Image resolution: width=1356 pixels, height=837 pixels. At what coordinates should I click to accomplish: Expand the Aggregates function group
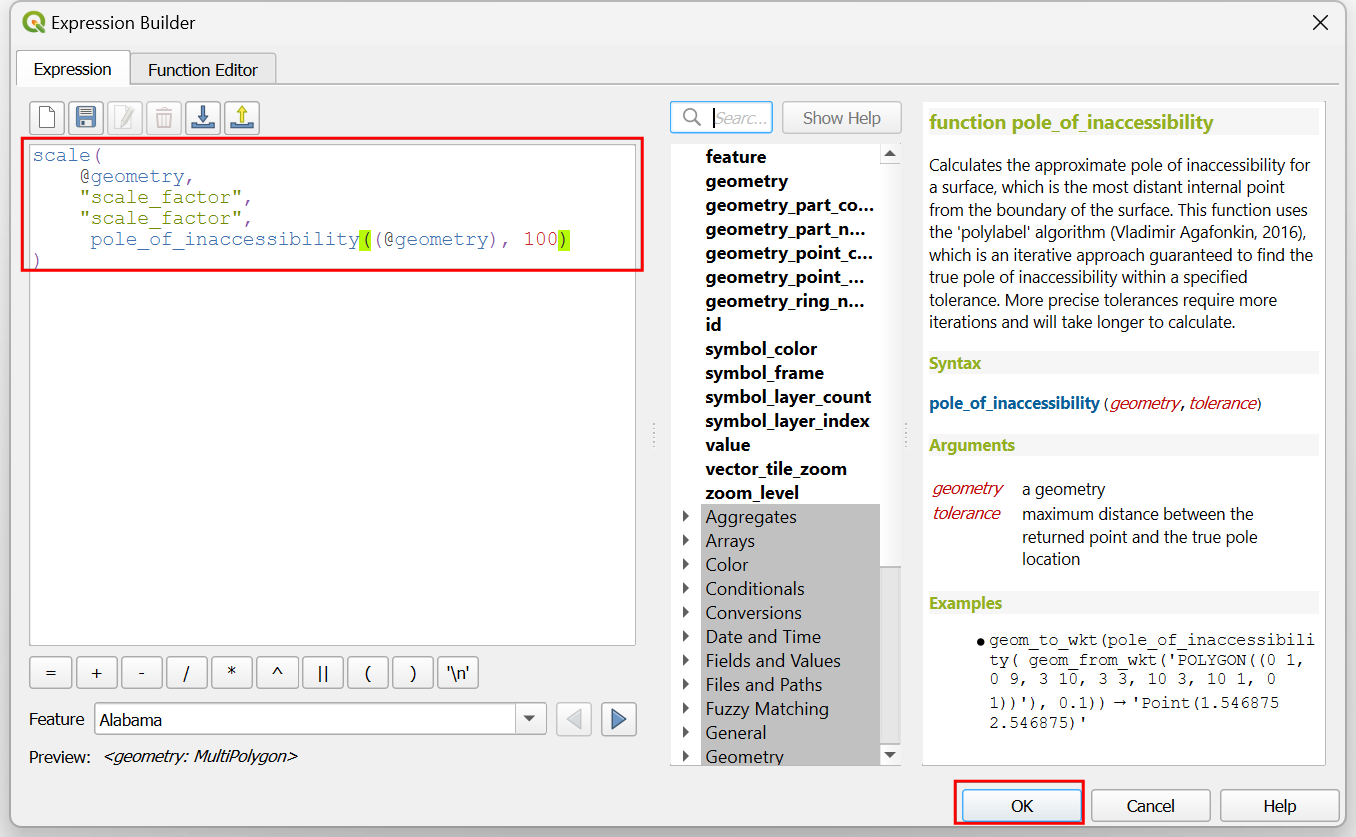click(x=686, y=517)
